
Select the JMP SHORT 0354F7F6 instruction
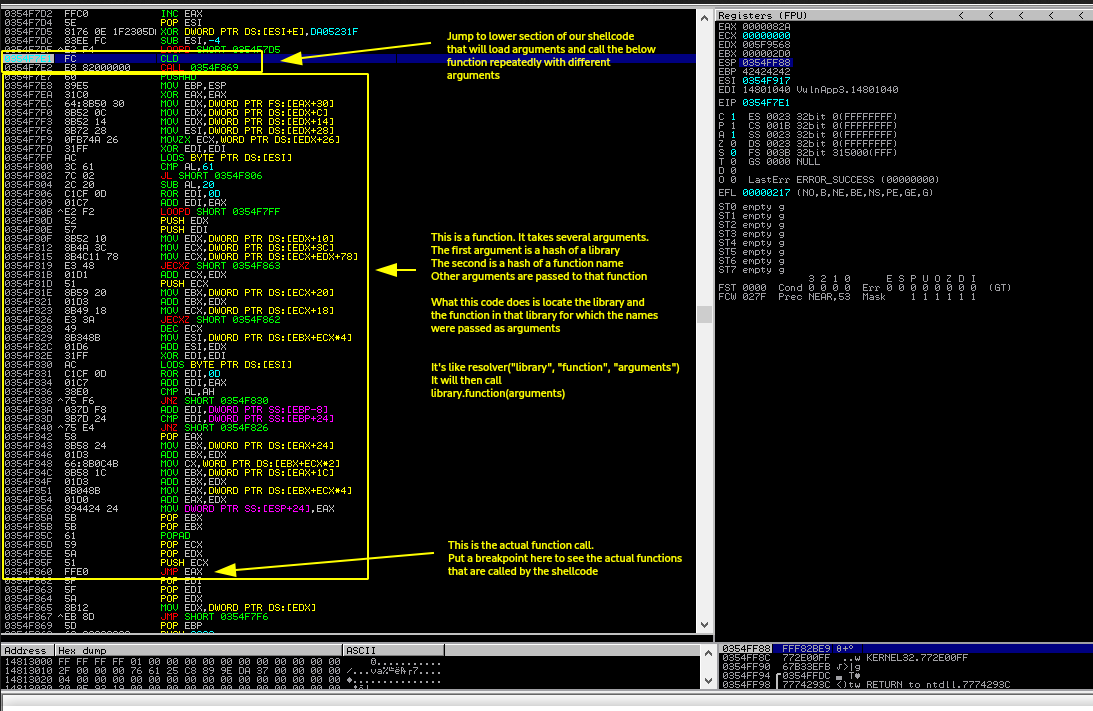point(214,616)
